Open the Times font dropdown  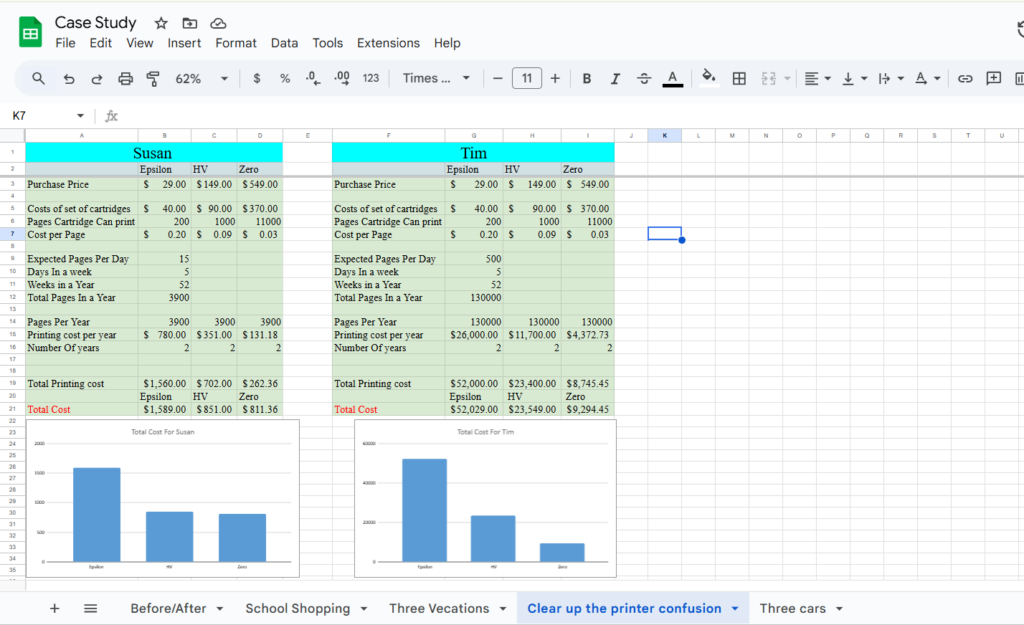[x=436, y=78]
